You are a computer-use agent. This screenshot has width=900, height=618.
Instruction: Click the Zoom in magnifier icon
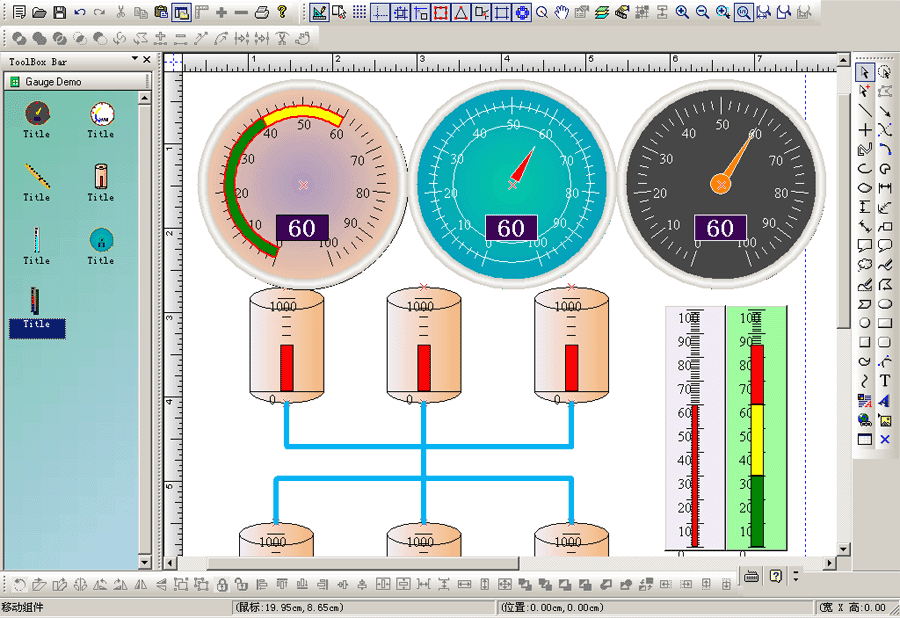[682, 13]
